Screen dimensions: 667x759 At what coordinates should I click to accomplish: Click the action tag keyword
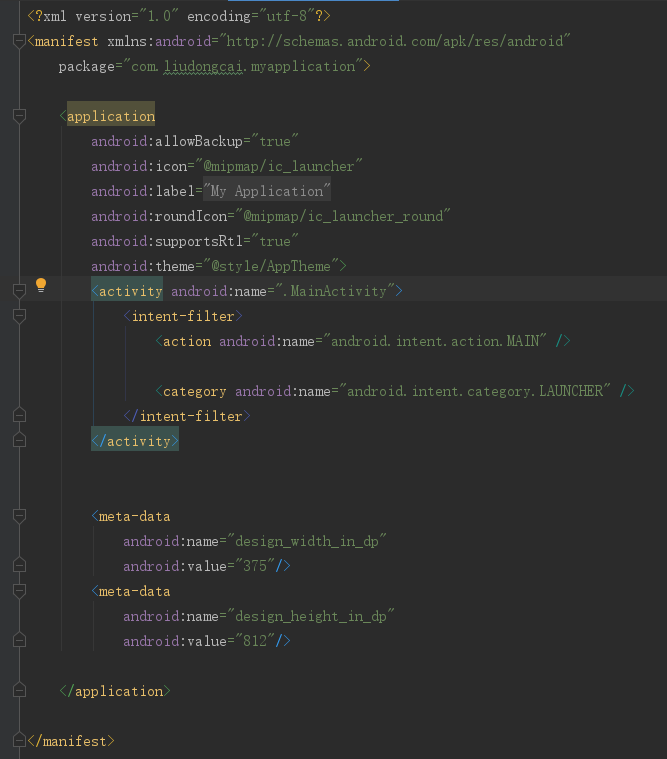point(187,341)
